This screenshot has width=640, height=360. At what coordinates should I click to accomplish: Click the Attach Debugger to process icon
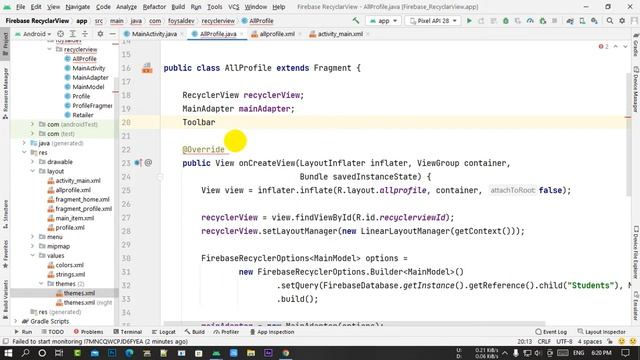(x=542, y=20)
